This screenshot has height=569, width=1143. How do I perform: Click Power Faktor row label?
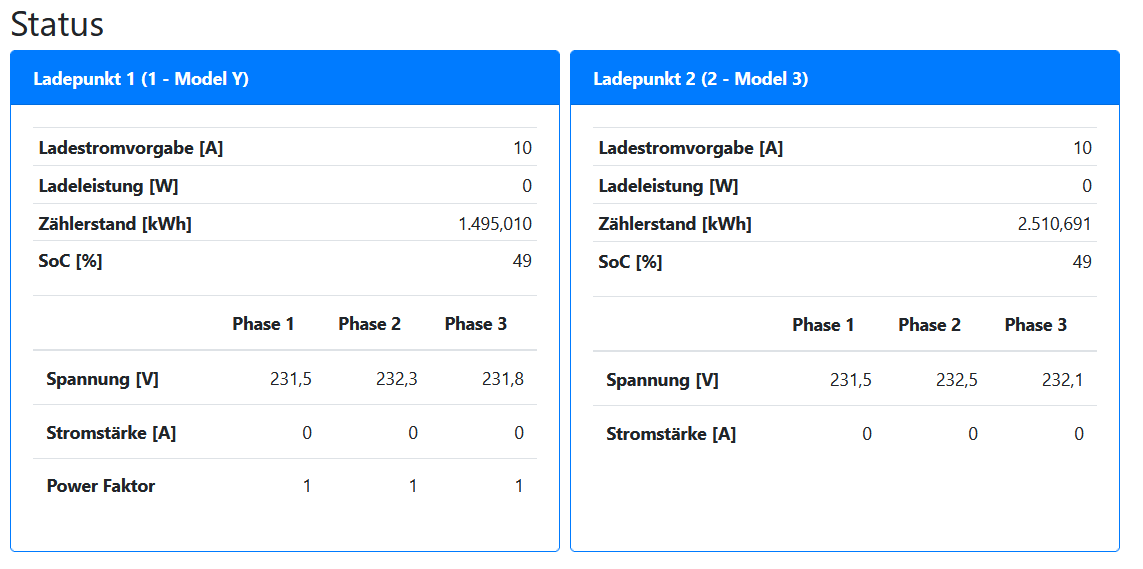point(101,486)
